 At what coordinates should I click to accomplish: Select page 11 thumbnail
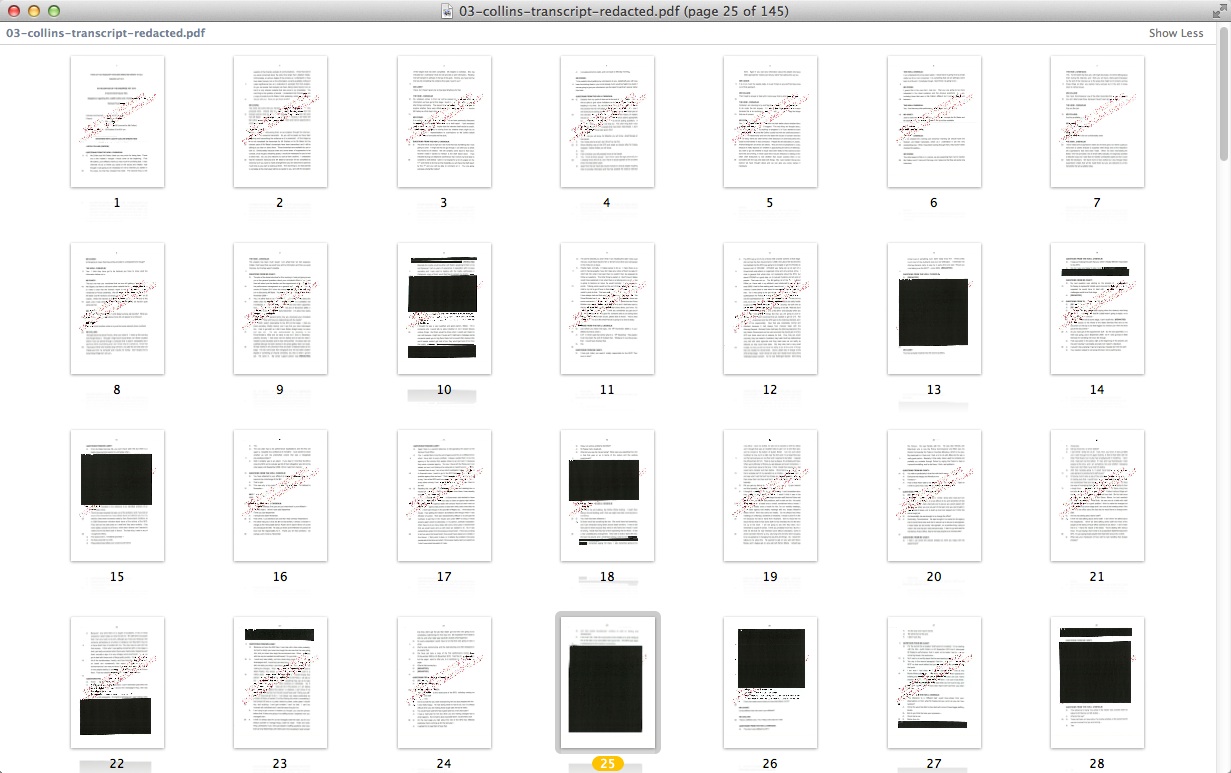pyautogui.click(x=607, y=308)
